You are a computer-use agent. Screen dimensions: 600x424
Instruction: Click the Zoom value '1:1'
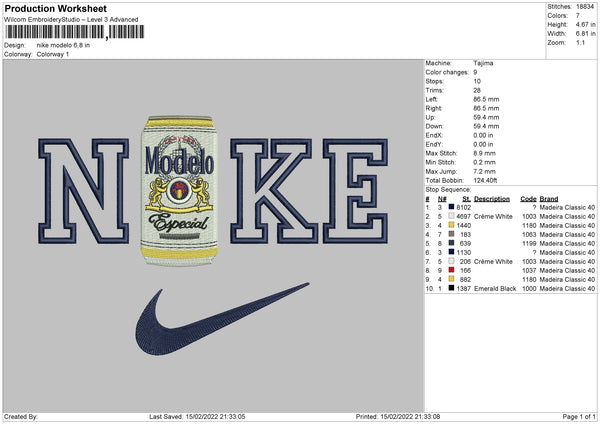(580, 42)
